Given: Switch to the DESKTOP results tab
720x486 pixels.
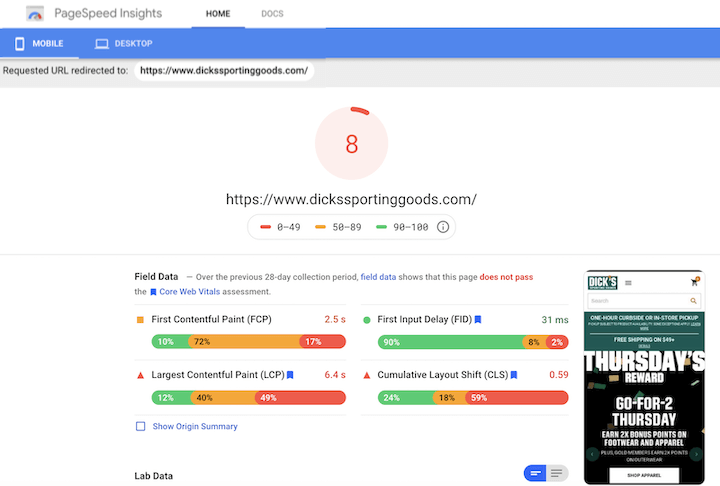Looking at the screenshot, I should [124, 44].
